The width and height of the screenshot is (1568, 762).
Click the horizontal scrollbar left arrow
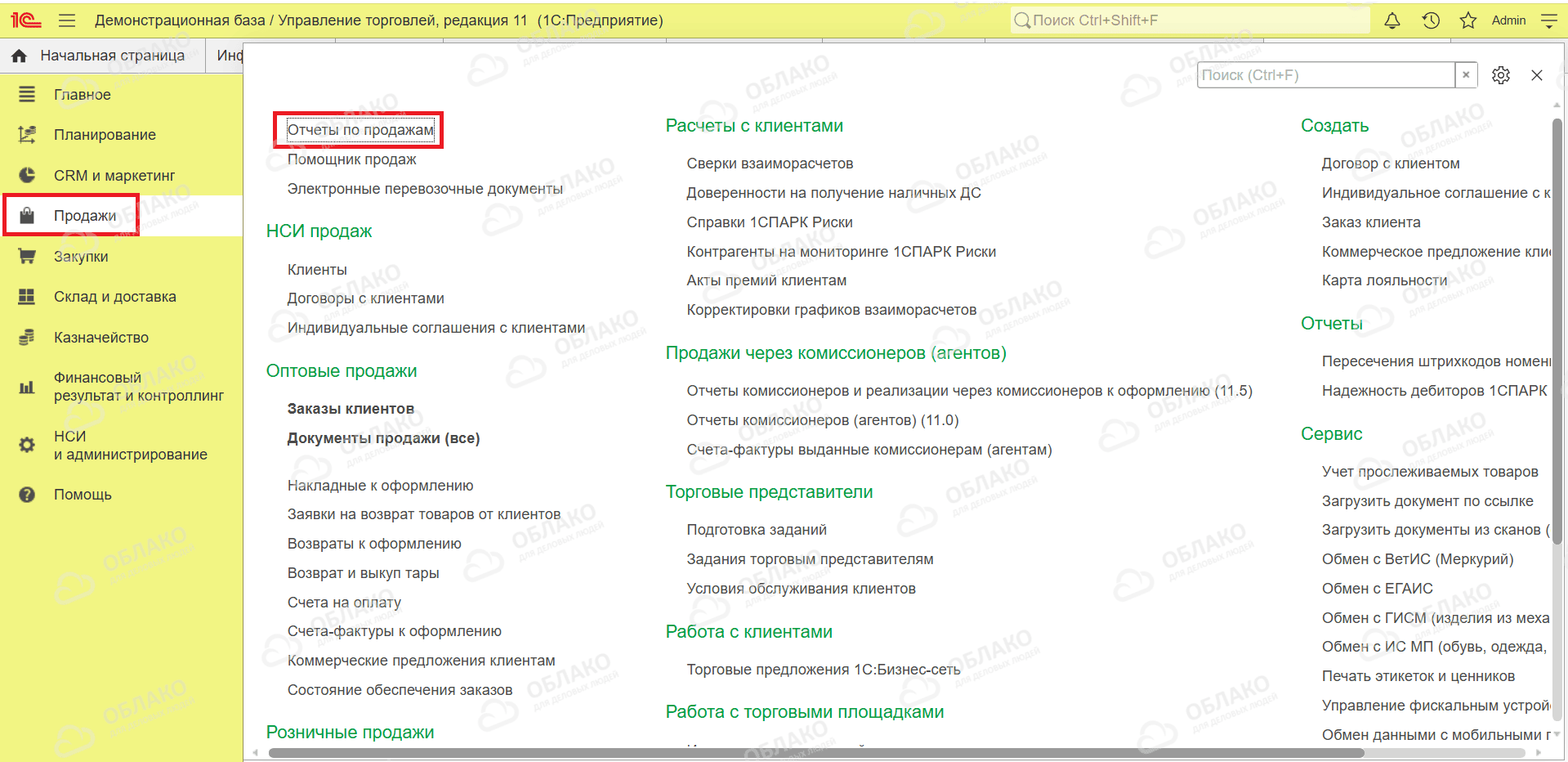[256, 752]
